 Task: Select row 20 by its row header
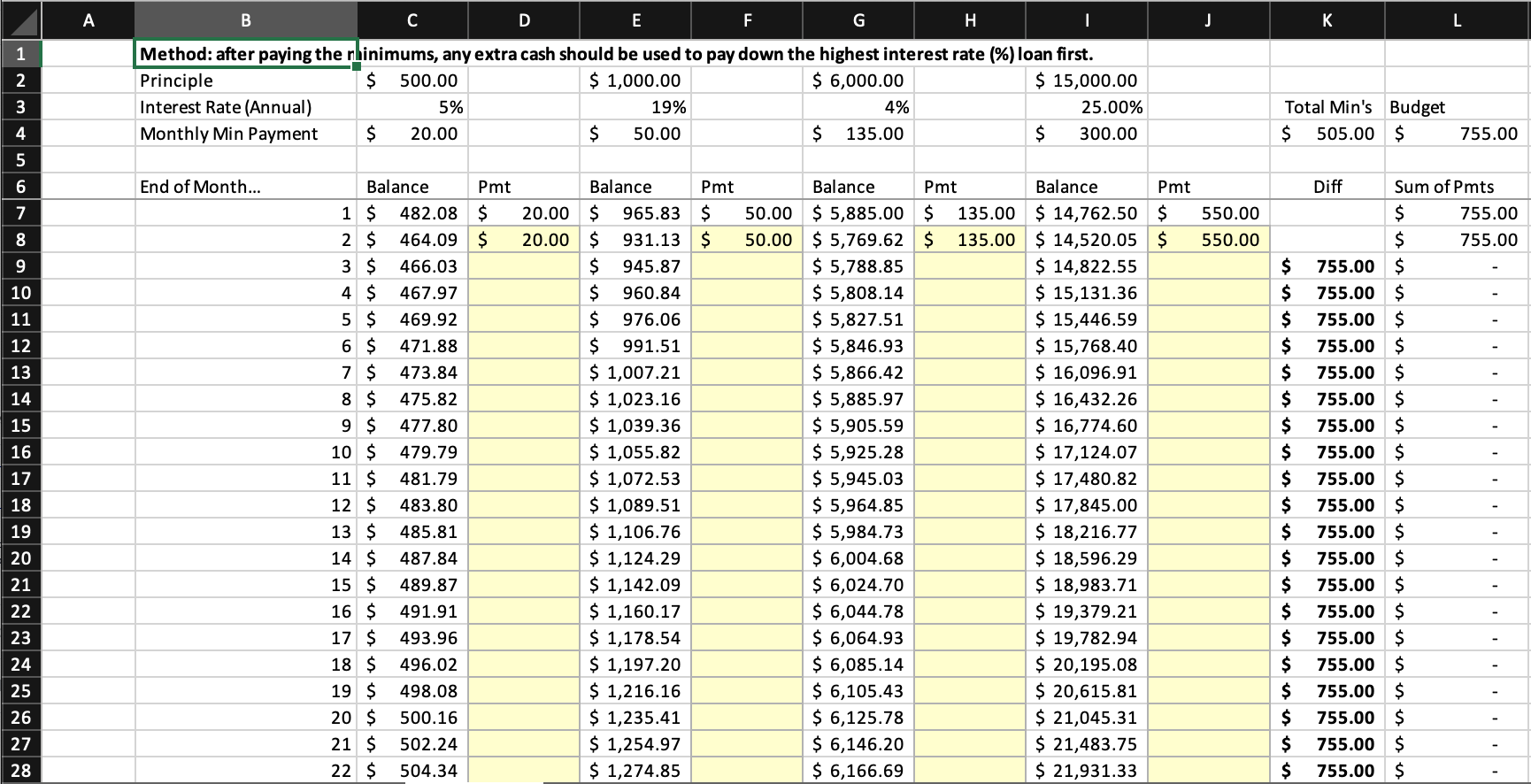tap(20, 558)
